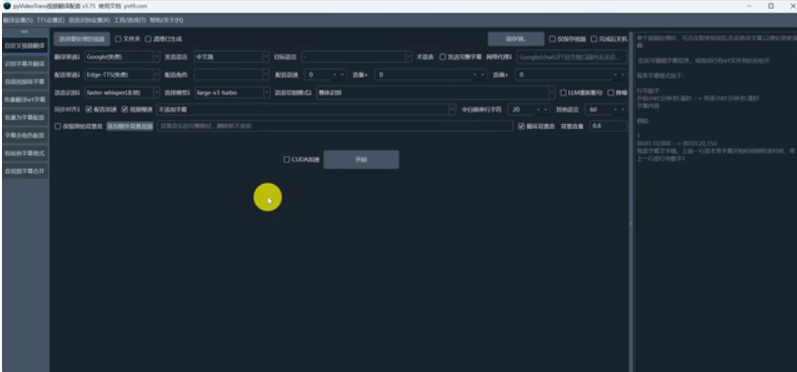Minimize the pyVideoTrans window

coord(749,6)
